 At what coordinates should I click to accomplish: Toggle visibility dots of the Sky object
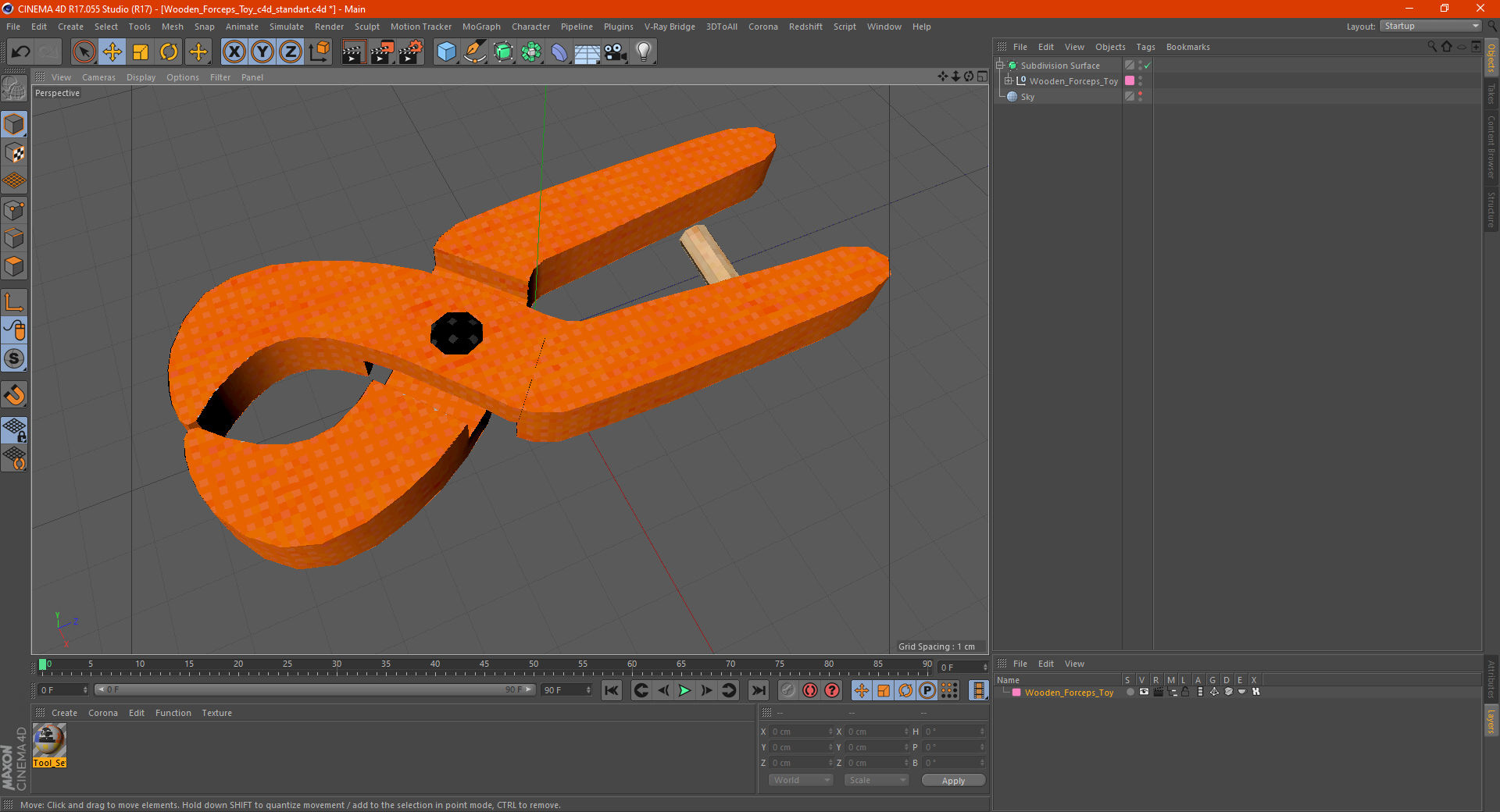1140,97
